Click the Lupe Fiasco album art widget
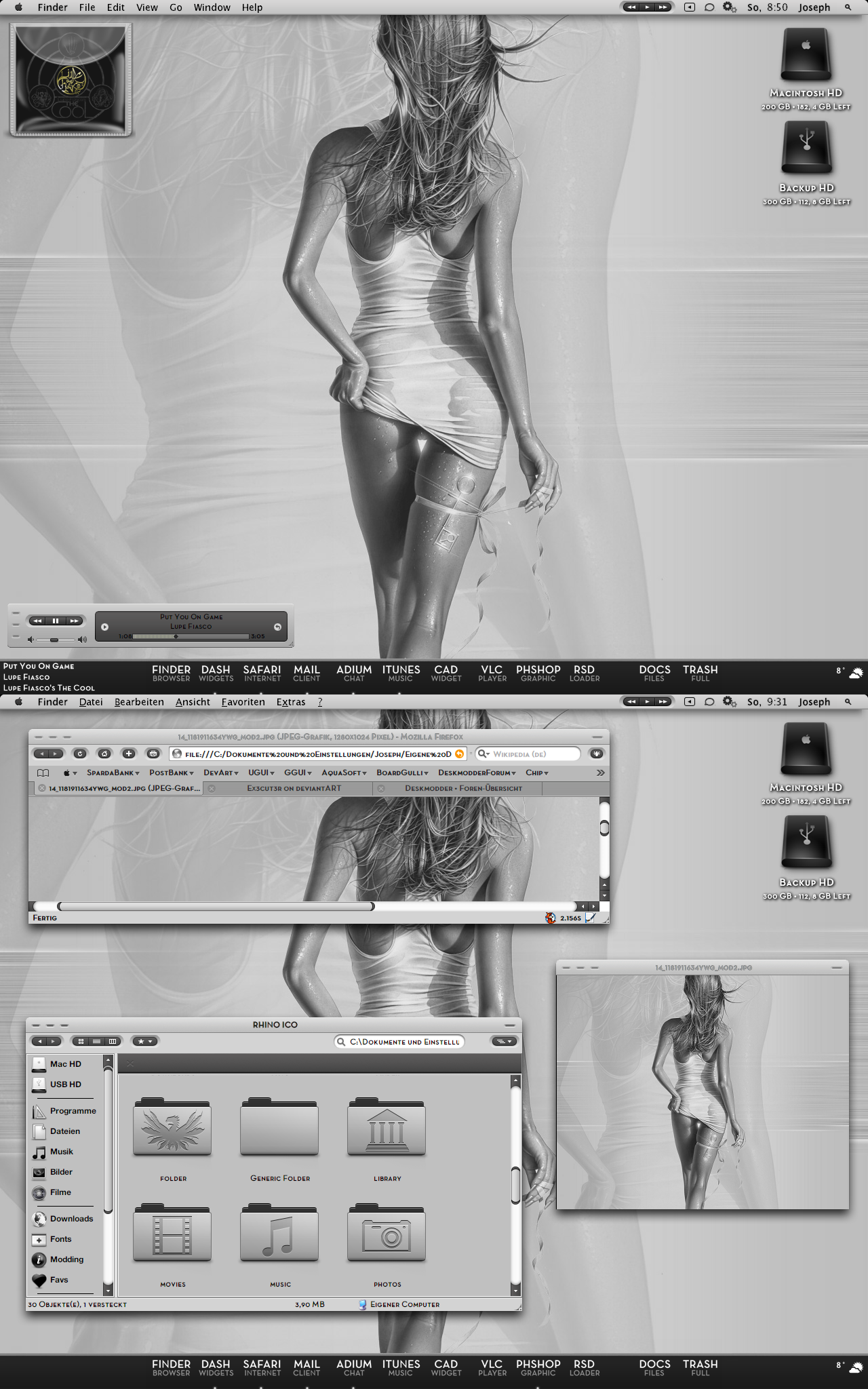Screen dimensions: 868x1389 pos(71,80)
